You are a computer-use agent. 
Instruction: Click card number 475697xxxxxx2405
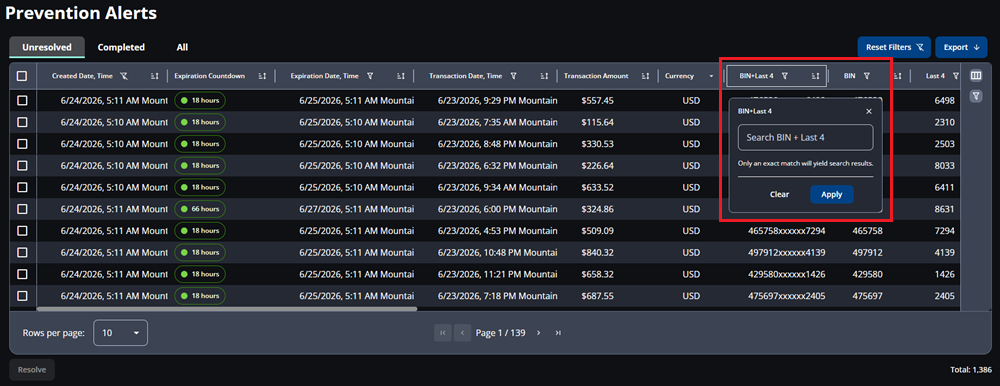click(786, 295)
